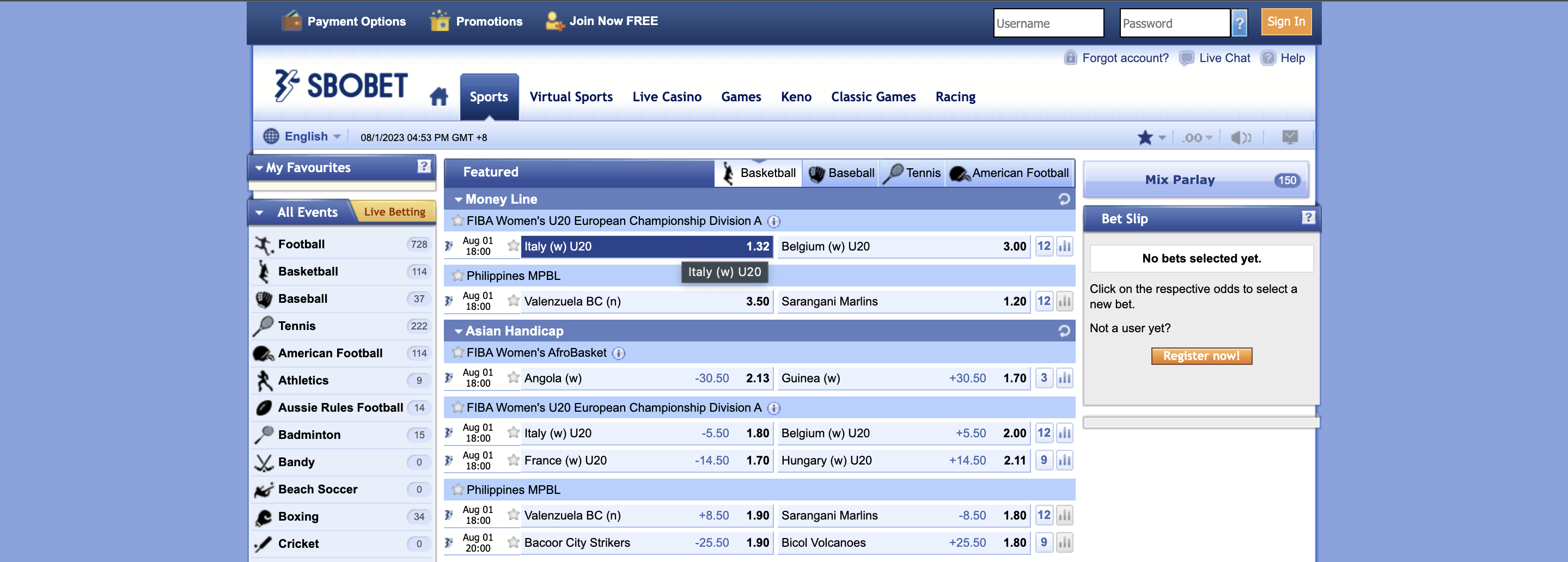The height and width of the screenshot is (562, 1568).
Task: Open the English language dropdown
Action: pos(302,136)
